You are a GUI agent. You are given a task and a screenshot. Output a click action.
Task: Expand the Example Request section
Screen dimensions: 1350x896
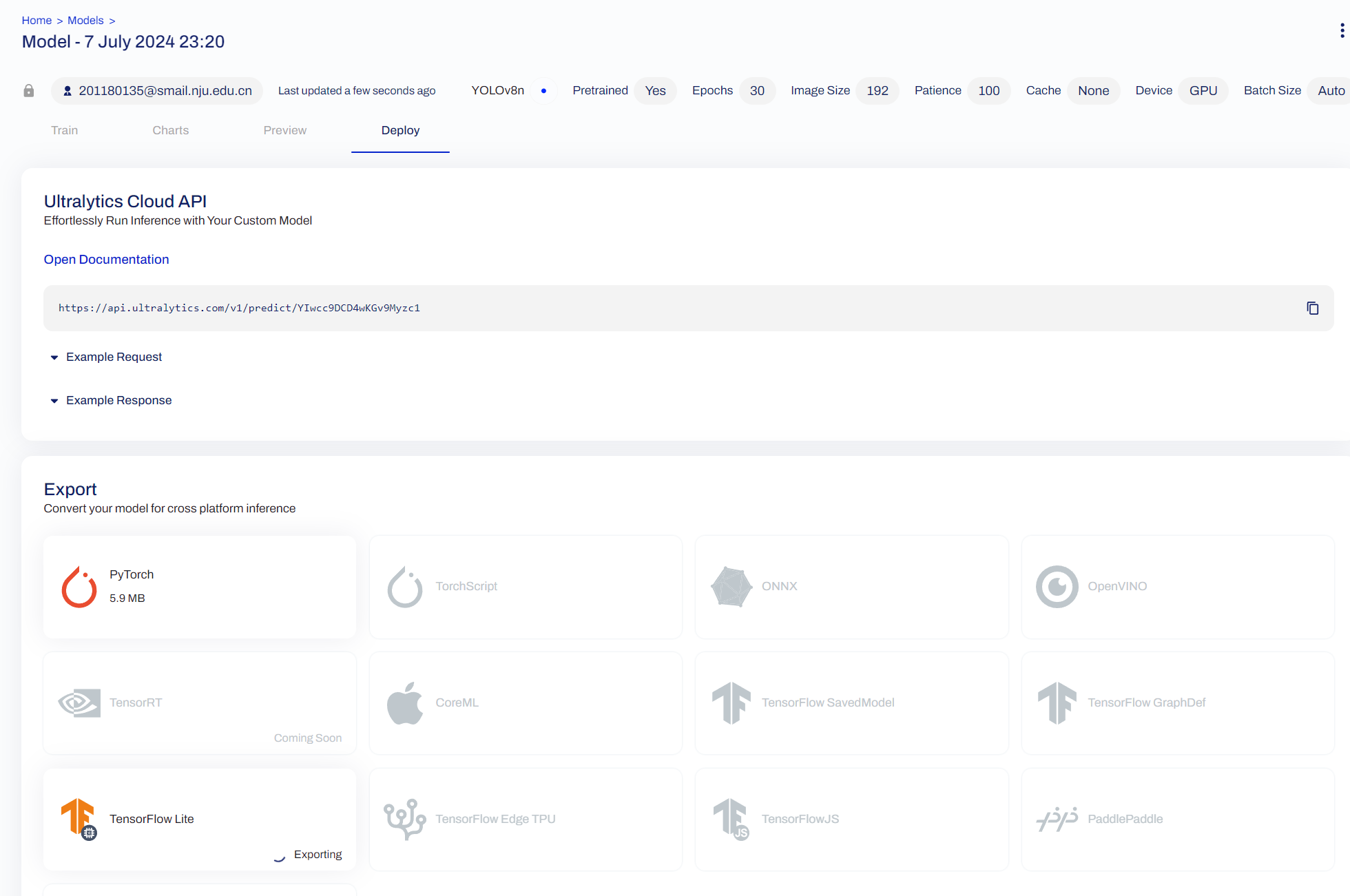coord(114,357)
